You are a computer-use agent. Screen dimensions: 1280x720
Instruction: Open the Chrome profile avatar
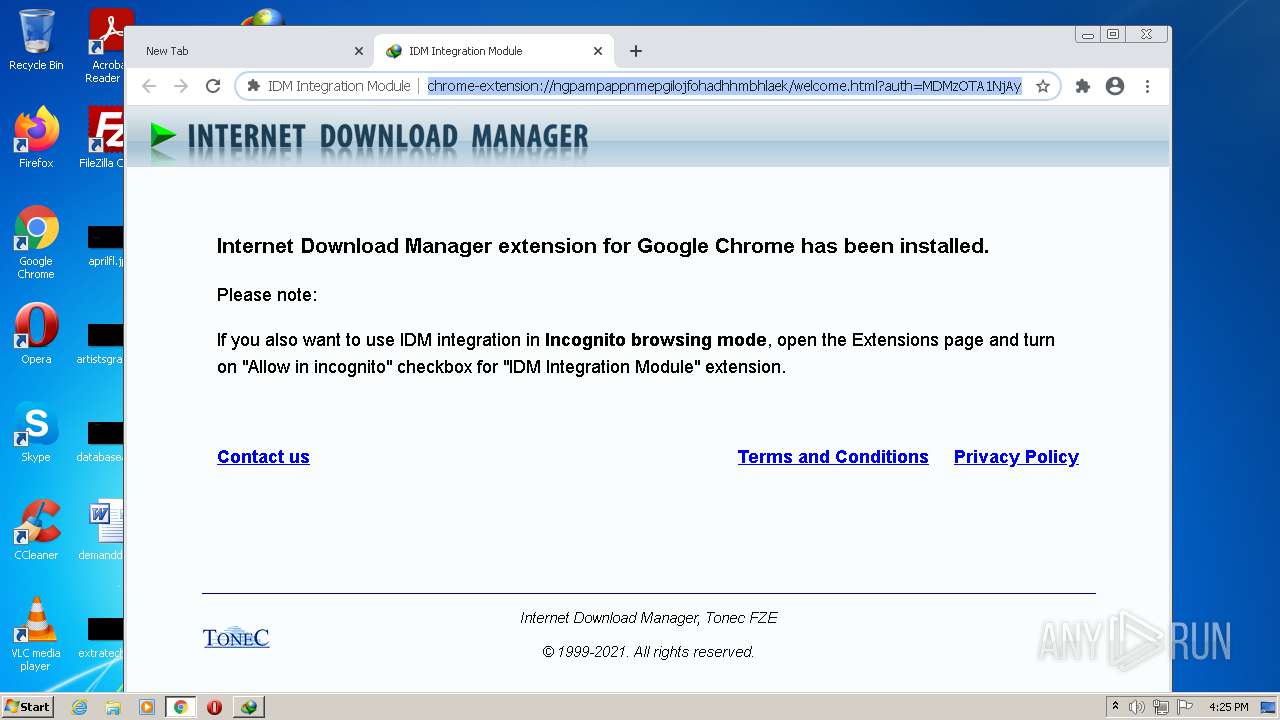(1115, 86)
